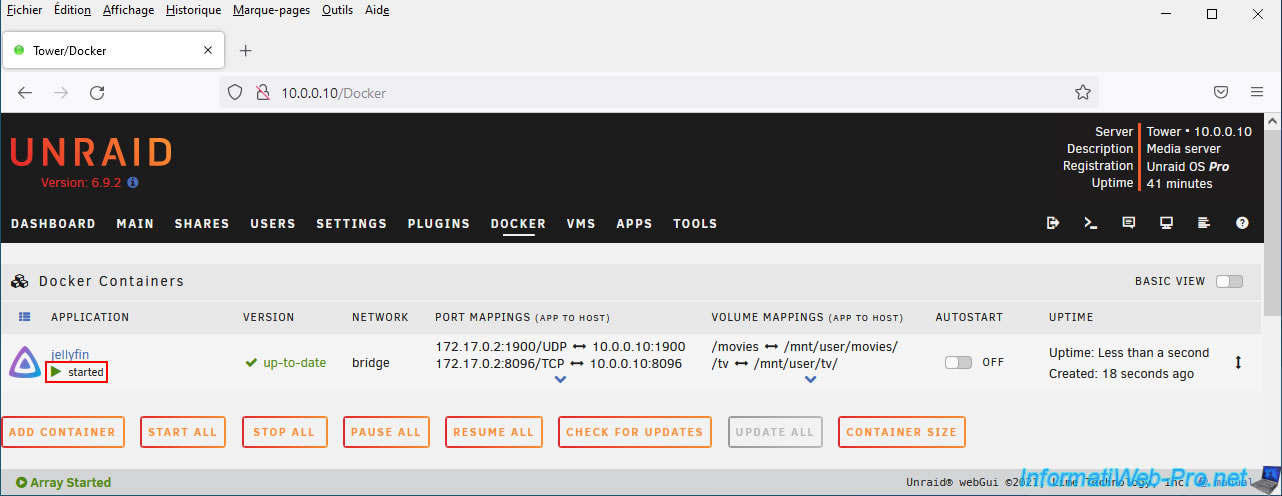This screenshot has width=1282, height=496.
Task: Open the system log icon
Action: (x=1204, y=223)
